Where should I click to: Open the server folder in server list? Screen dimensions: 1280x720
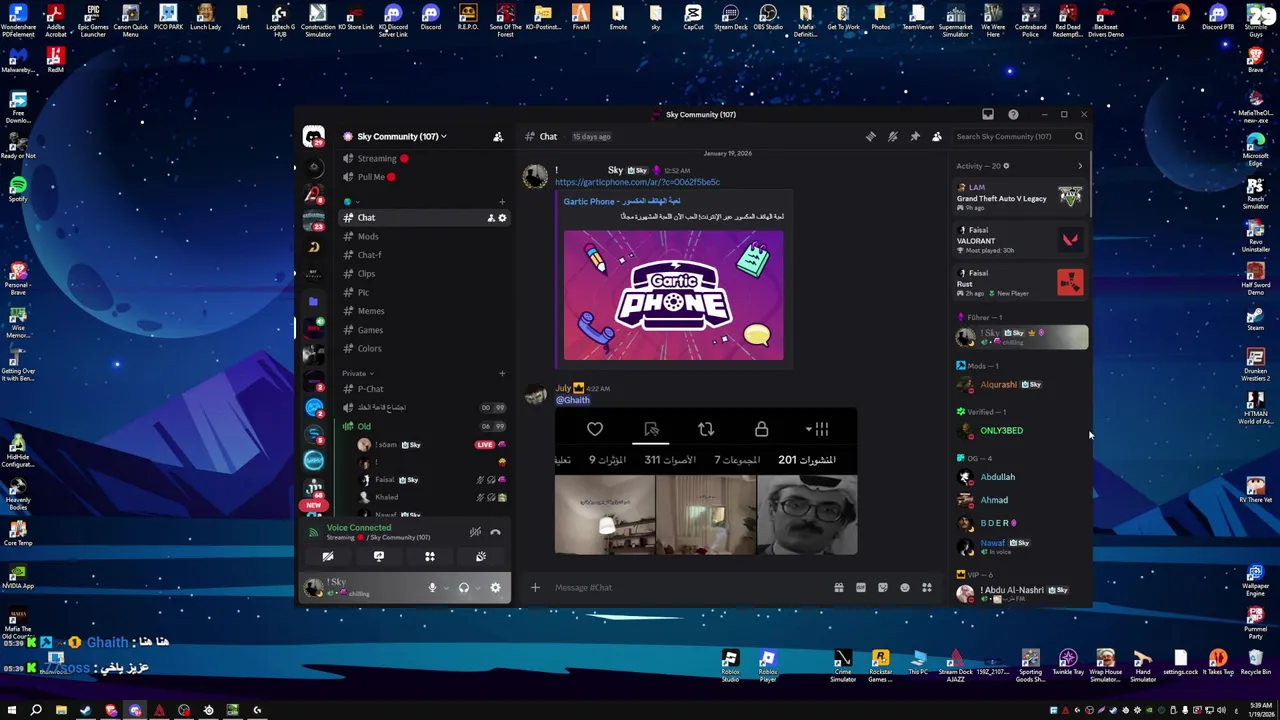click(x=313, y=301)
